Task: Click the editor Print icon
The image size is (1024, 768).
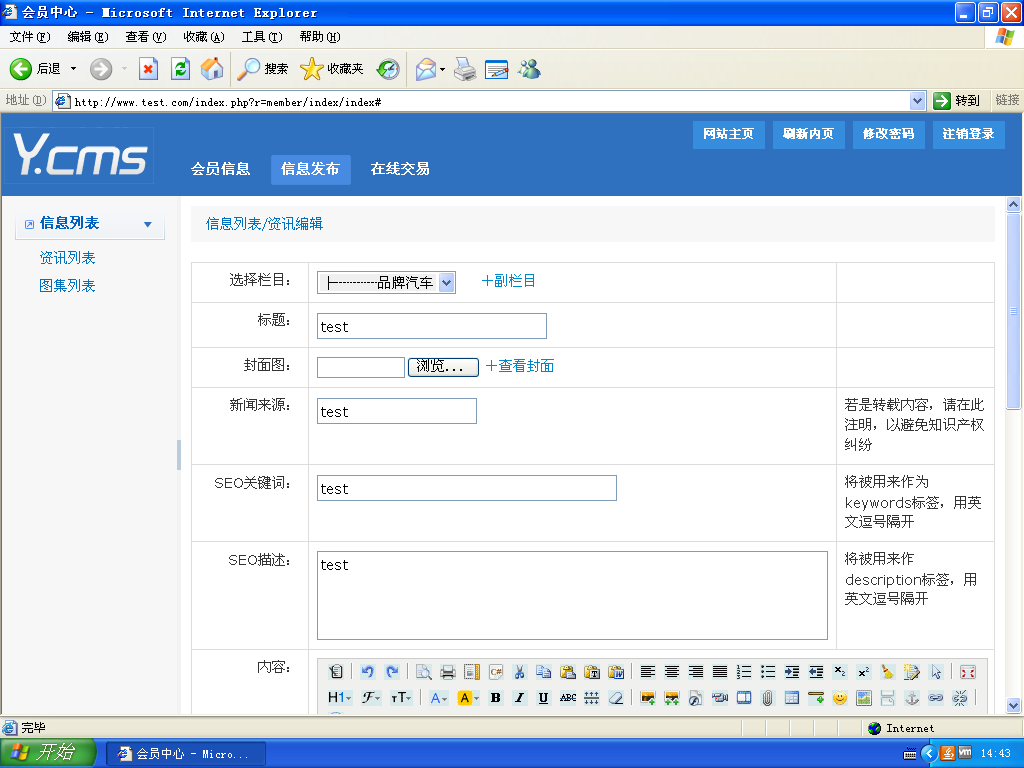Action: pos(448,671)
